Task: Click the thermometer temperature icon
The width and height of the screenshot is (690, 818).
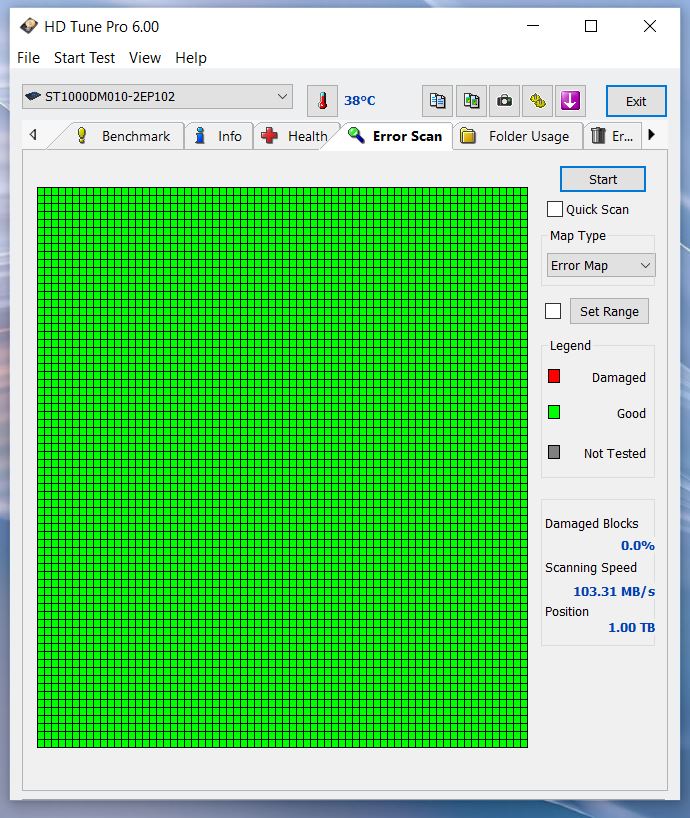Action: (x=322, y=101)
